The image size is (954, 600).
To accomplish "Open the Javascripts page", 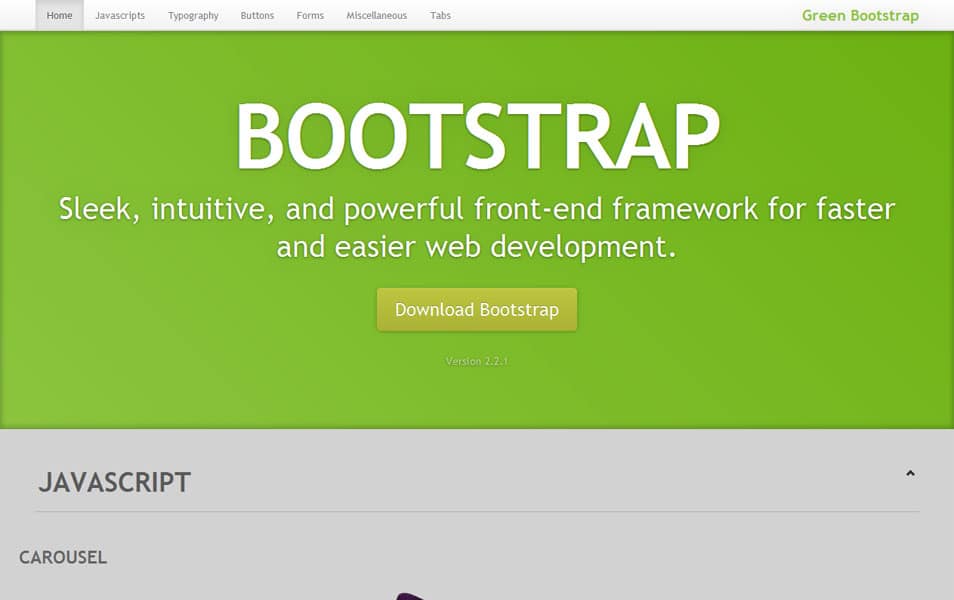I will click(120, 15).
